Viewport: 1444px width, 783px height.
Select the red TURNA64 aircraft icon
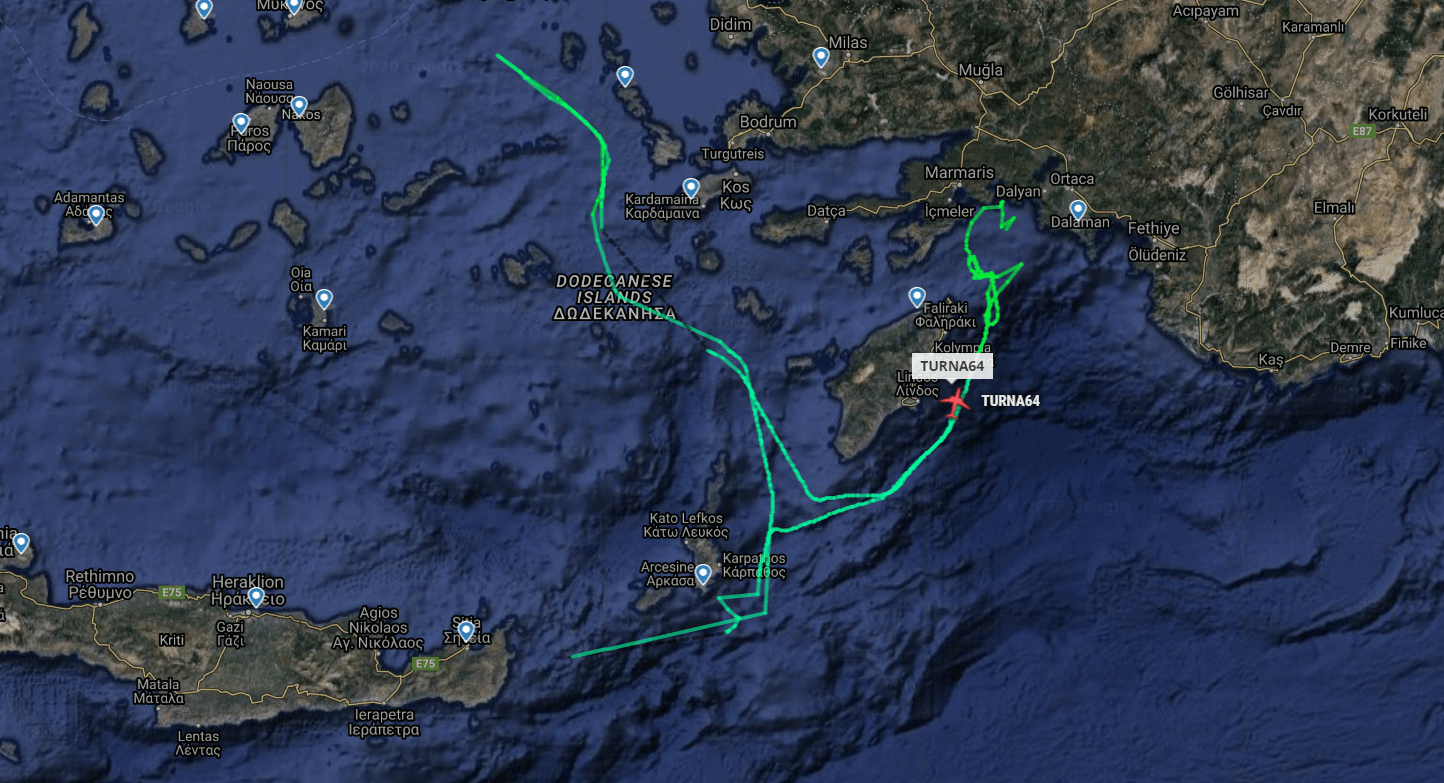[955, 401]
